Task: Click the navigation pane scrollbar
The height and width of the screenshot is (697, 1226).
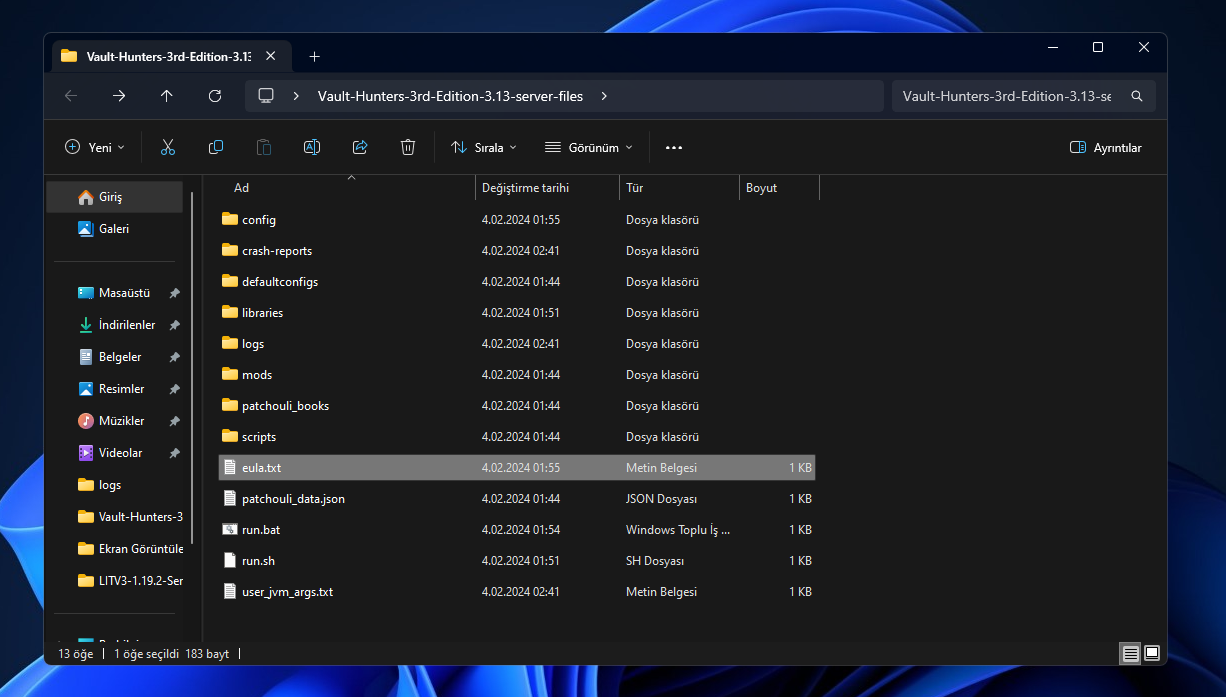Action: pos(192,366)
